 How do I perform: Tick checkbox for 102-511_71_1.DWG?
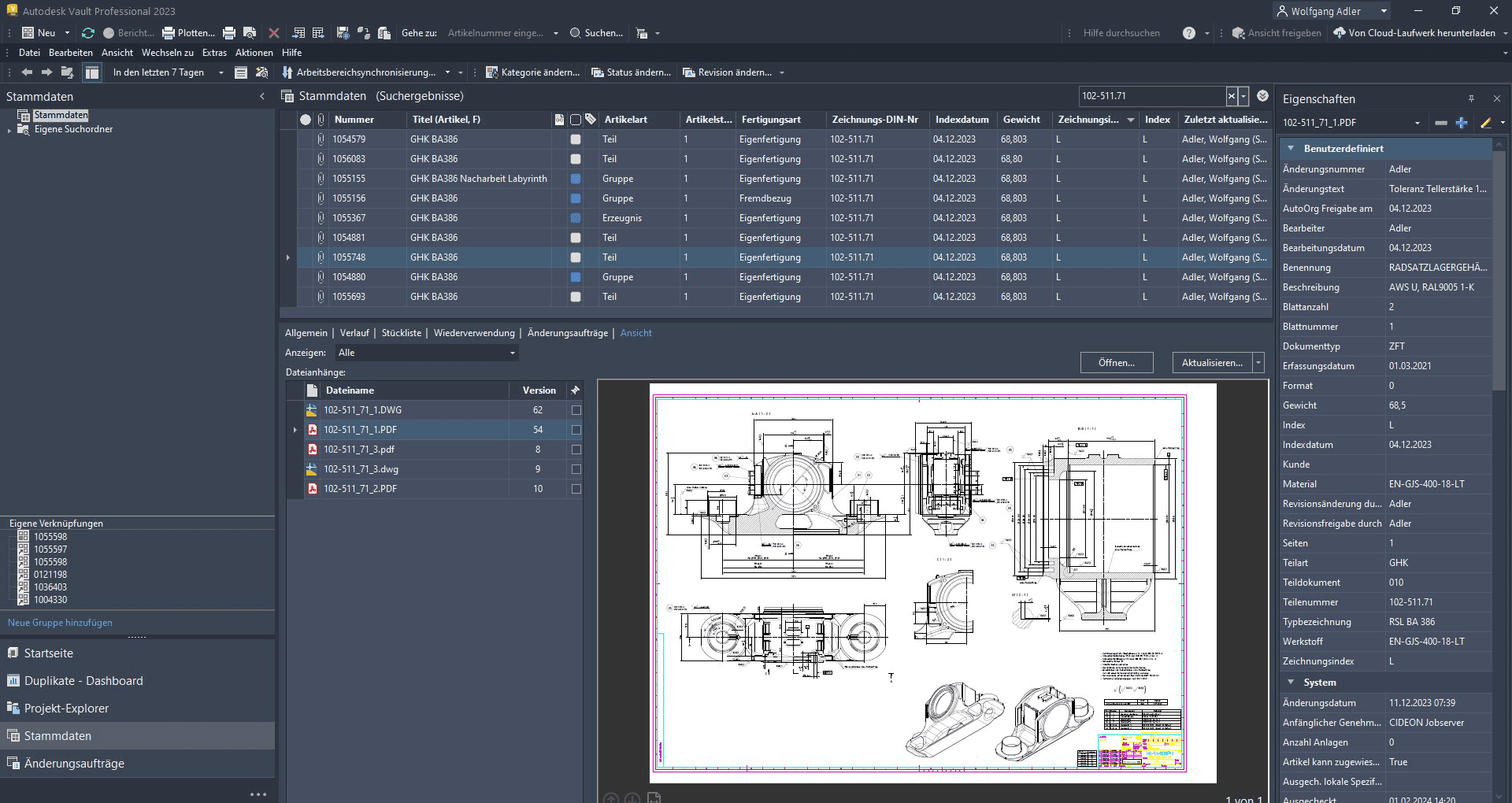coord(576,410)
